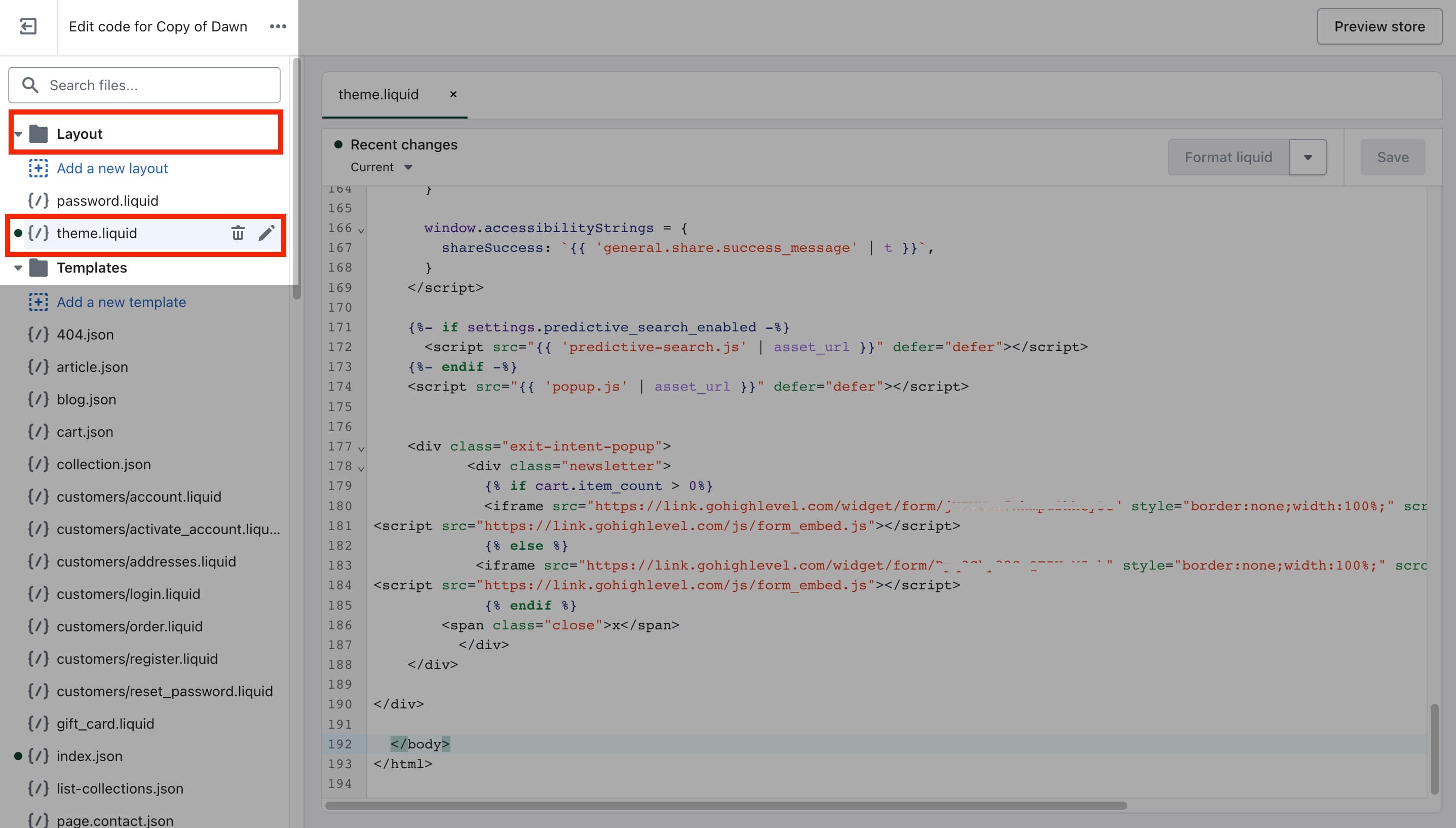Open the Format liquid dropdown arrow
Image resolution: width=1456 pixels, height=828 pixels.
(x=1308, y=157)
